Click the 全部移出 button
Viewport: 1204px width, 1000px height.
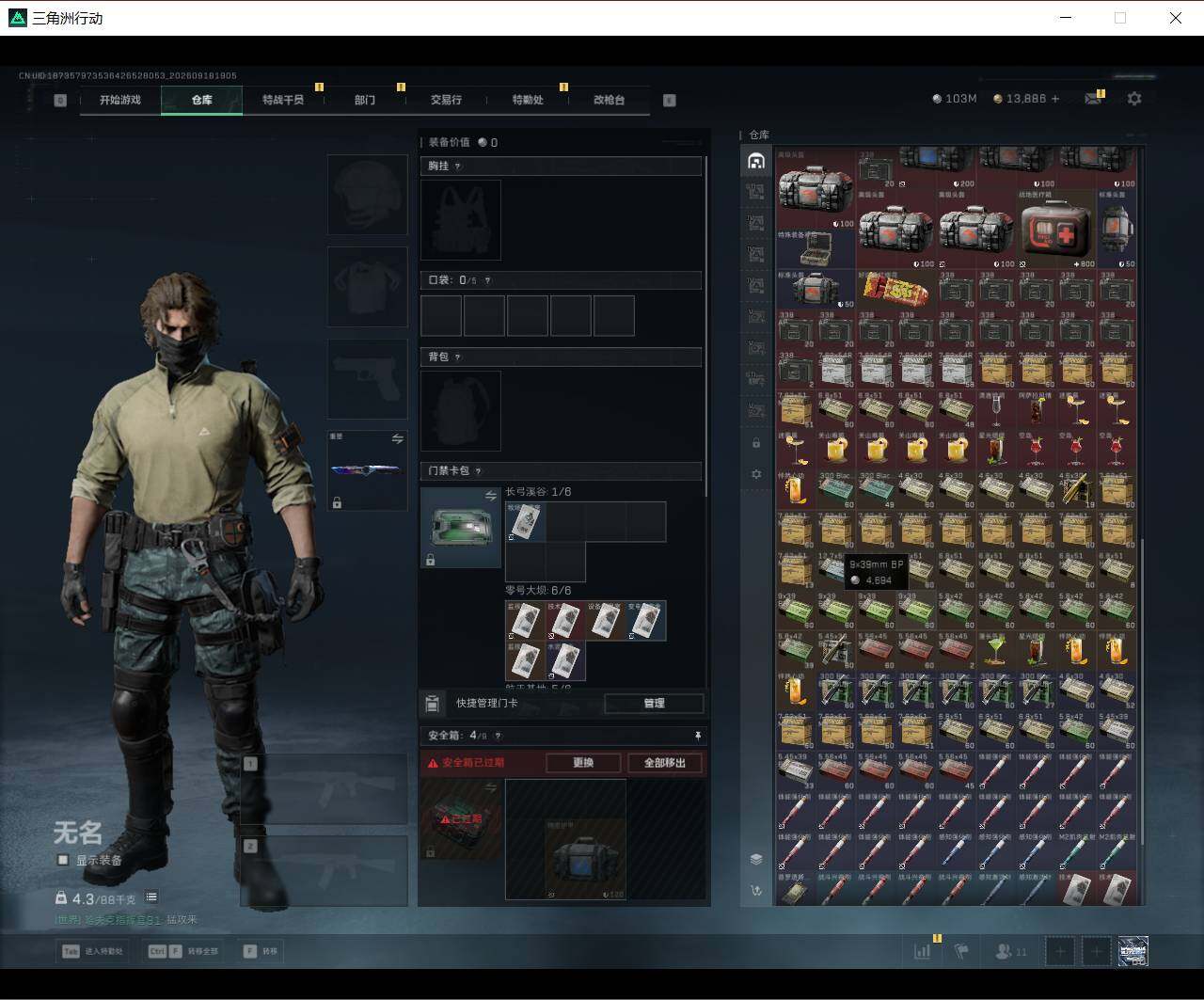(665, 763)
